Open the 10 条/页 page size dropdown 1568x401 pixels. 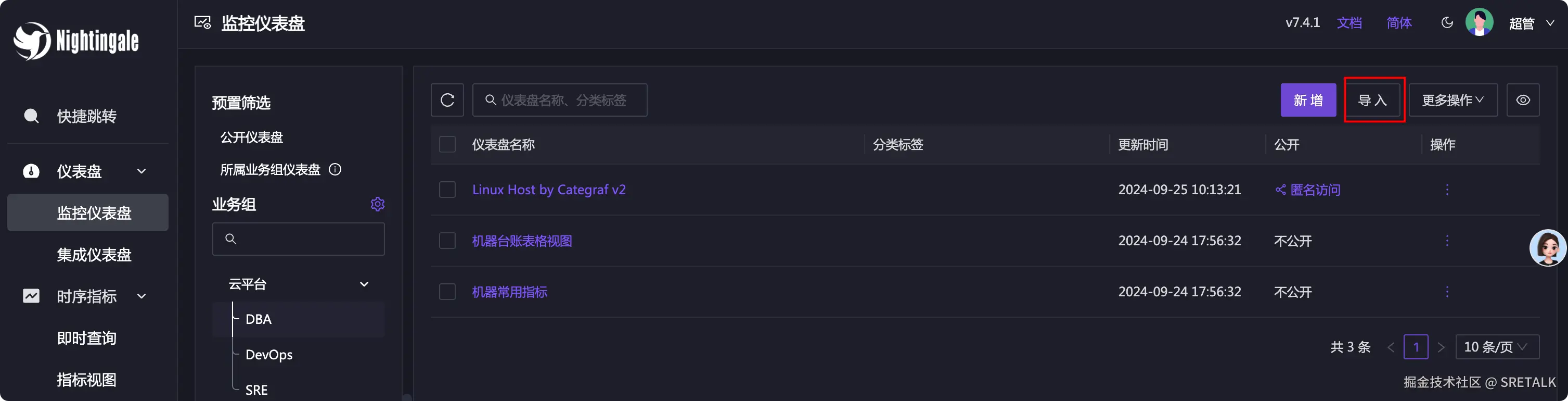(x=1497, y=347)
